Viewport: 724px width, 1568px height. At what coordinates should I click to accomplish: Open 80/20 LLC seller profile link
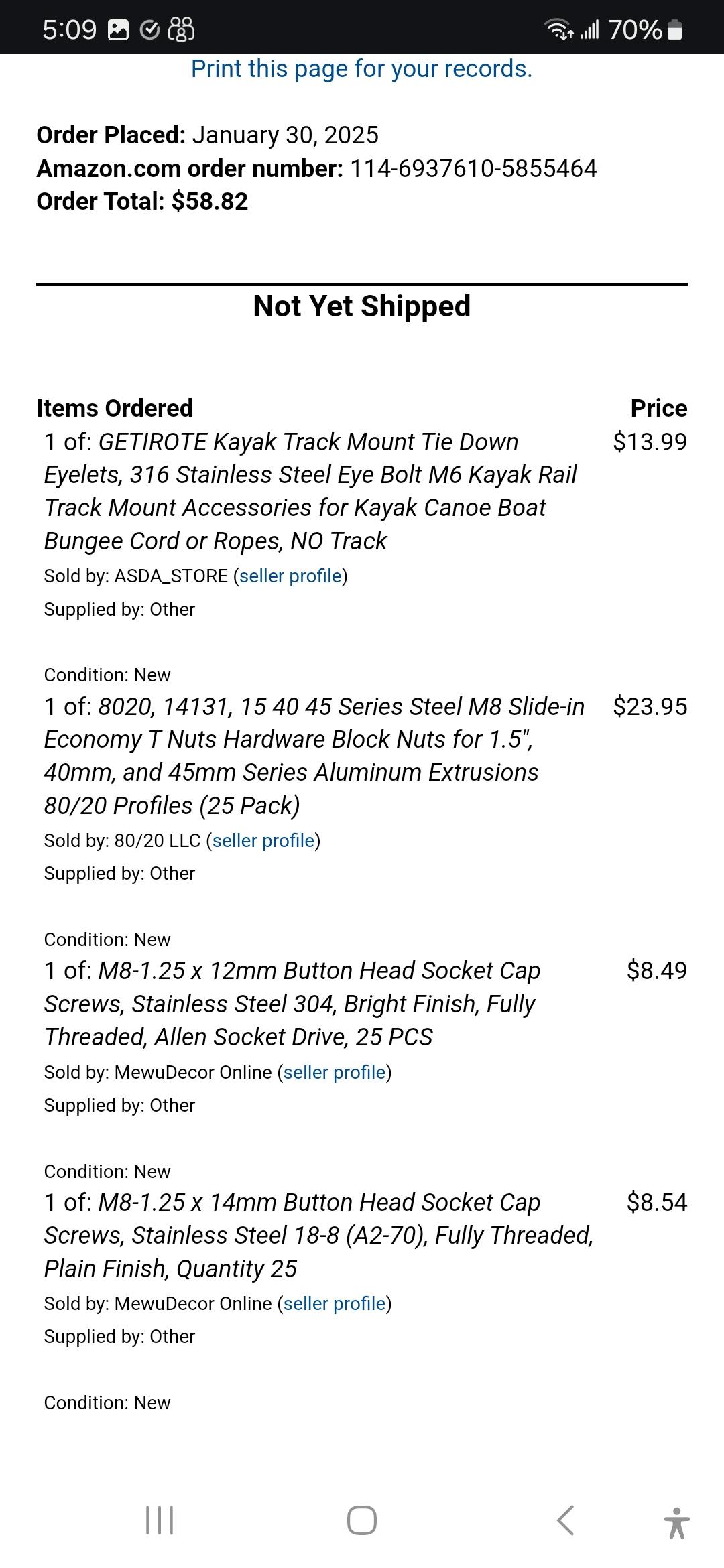coord(263,841)
